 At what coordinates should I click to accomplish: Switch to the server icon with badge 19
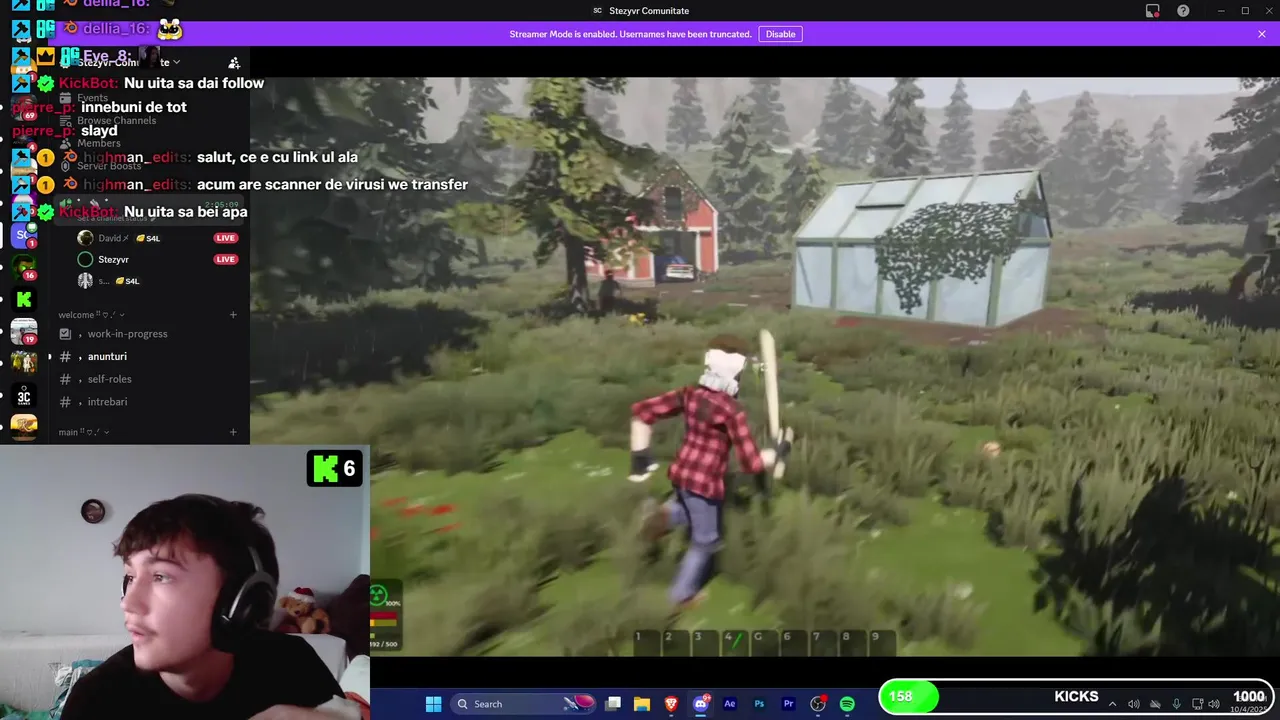click(23, 331)
